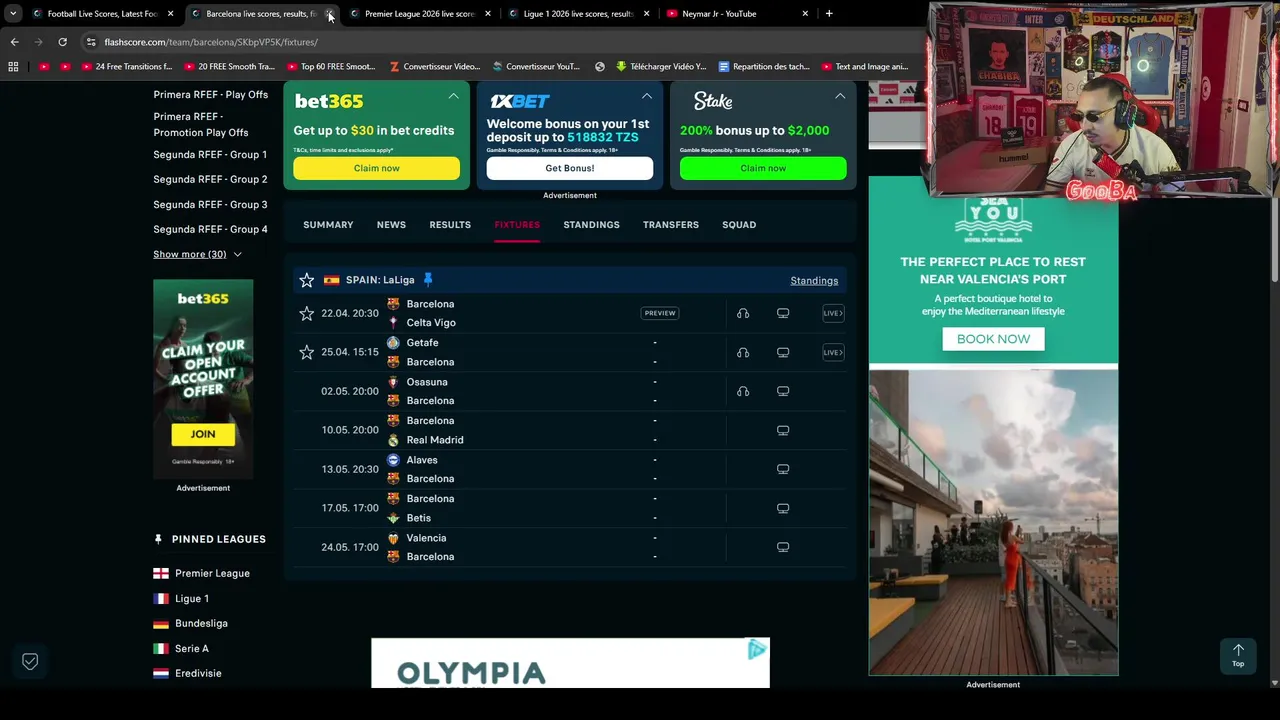Click Real Madrid team name
Screen dimensions: 1280x720
click(x=435, y=440)
